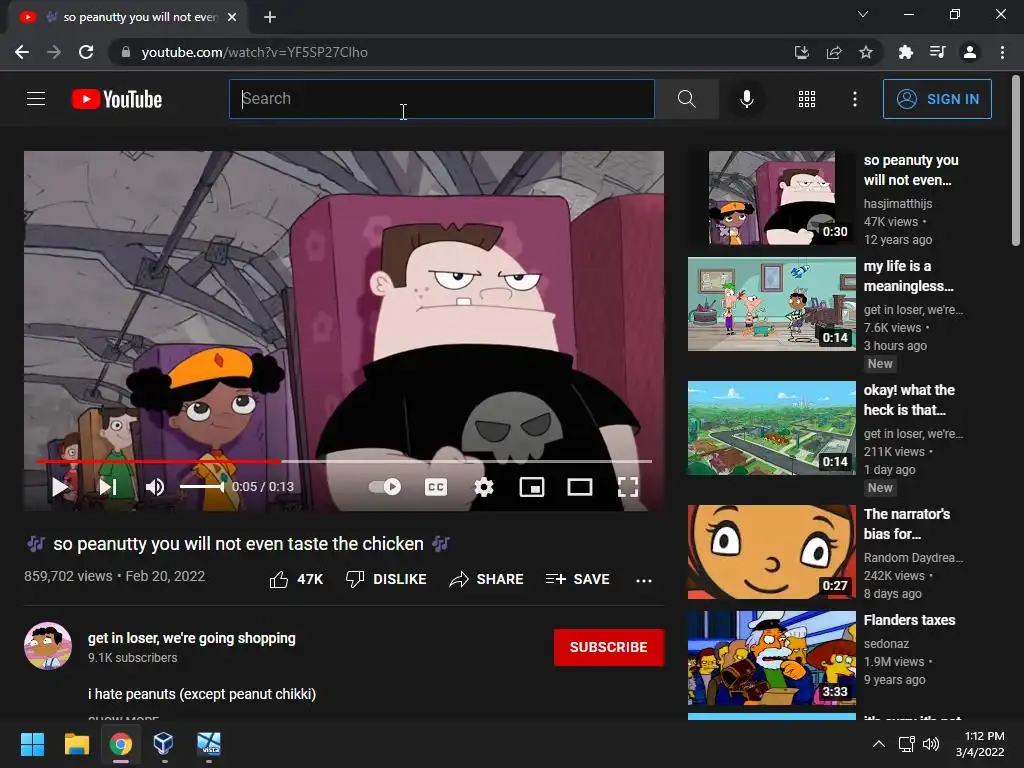Screen dimensions: 1024x768
Task: Reload the page
Action: coord(86,52)
